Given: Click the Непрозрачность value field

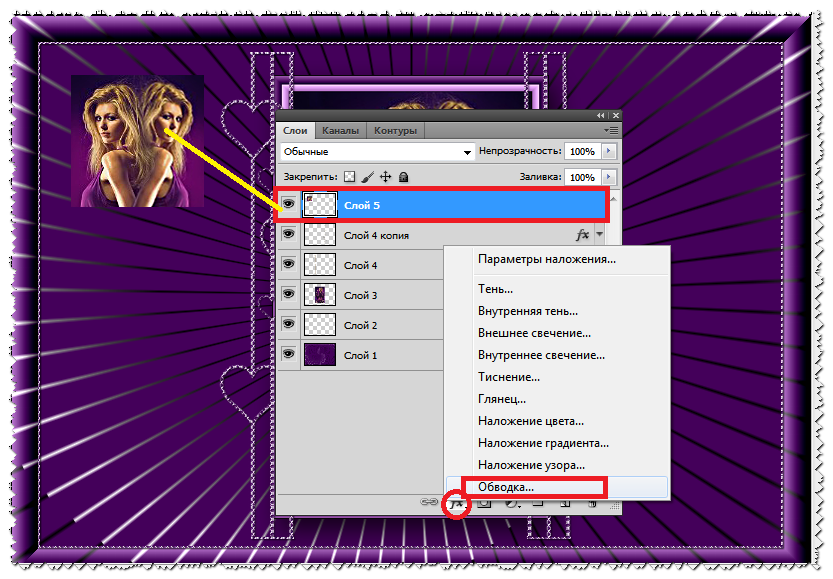Looking at the screenshot, I should point(582,151).
